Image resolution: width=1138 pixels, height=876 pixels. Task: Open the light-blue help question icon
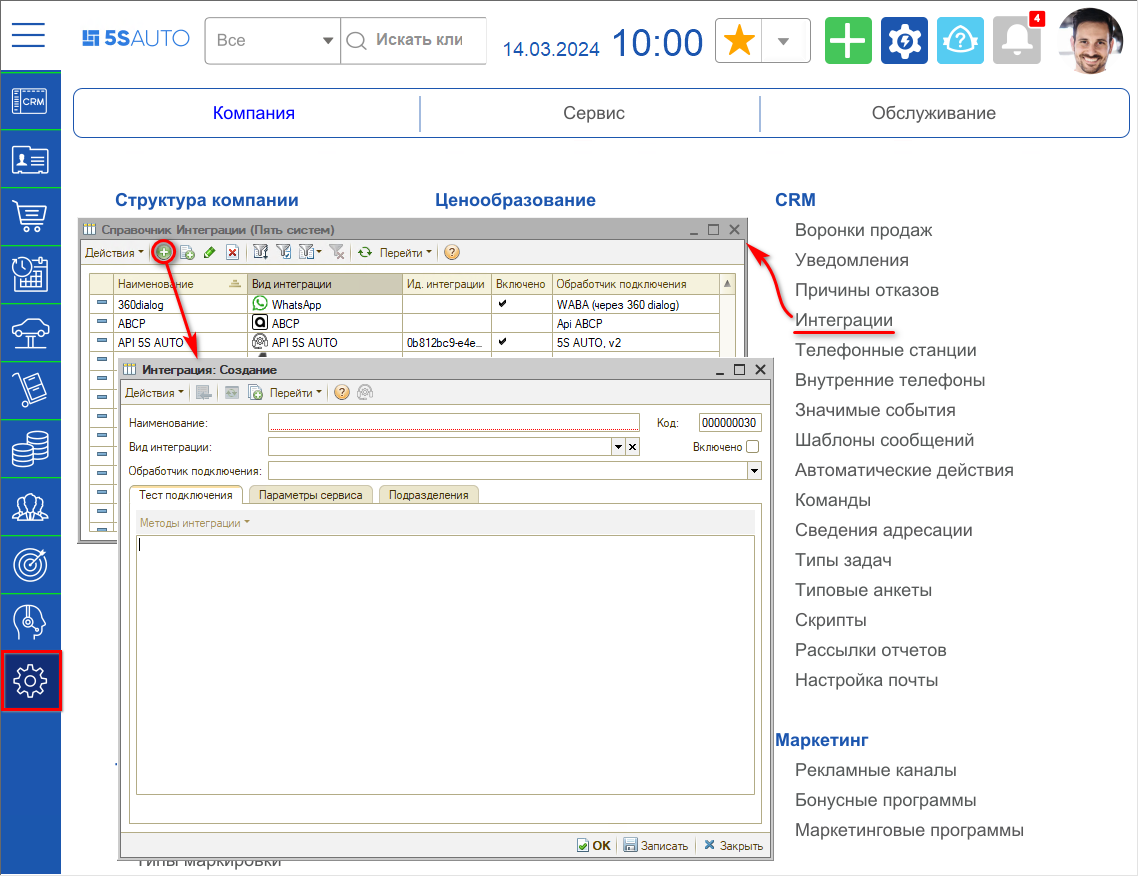960,41
